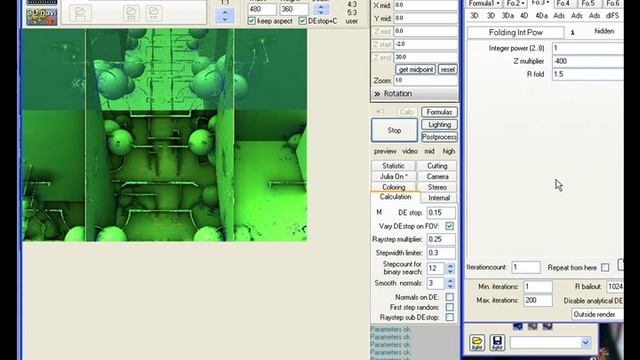640x360 pixels.
Task: Select preview quality preset
Action: tap(385, 151)
